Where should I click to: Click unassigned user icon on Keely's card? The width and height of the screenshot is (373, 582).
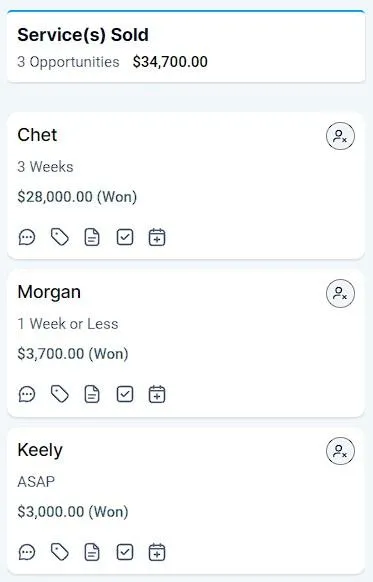coord(340,451)
